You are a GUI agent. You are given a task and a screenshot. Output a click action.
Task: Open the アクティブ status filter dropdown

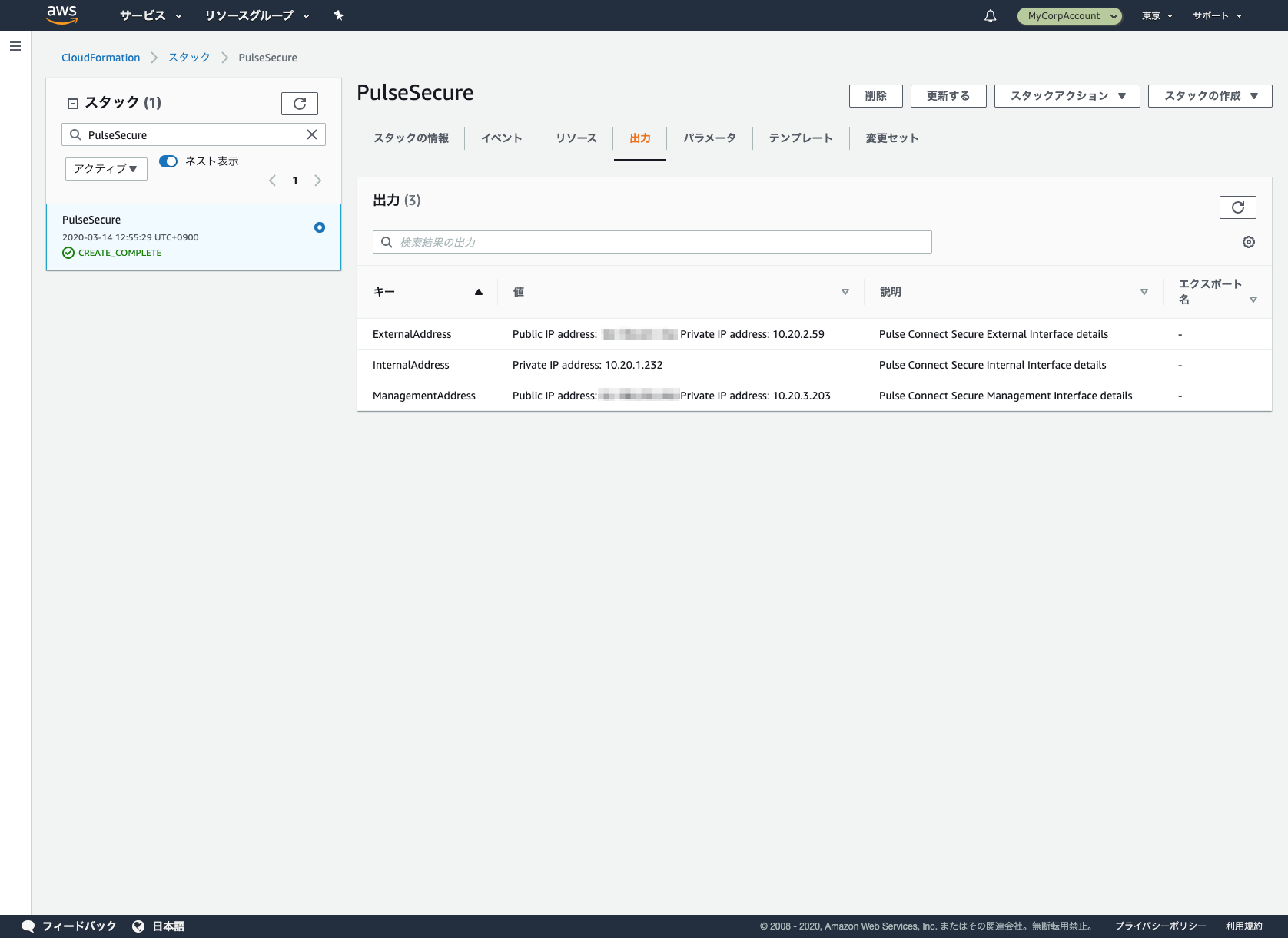click(106, 169)
